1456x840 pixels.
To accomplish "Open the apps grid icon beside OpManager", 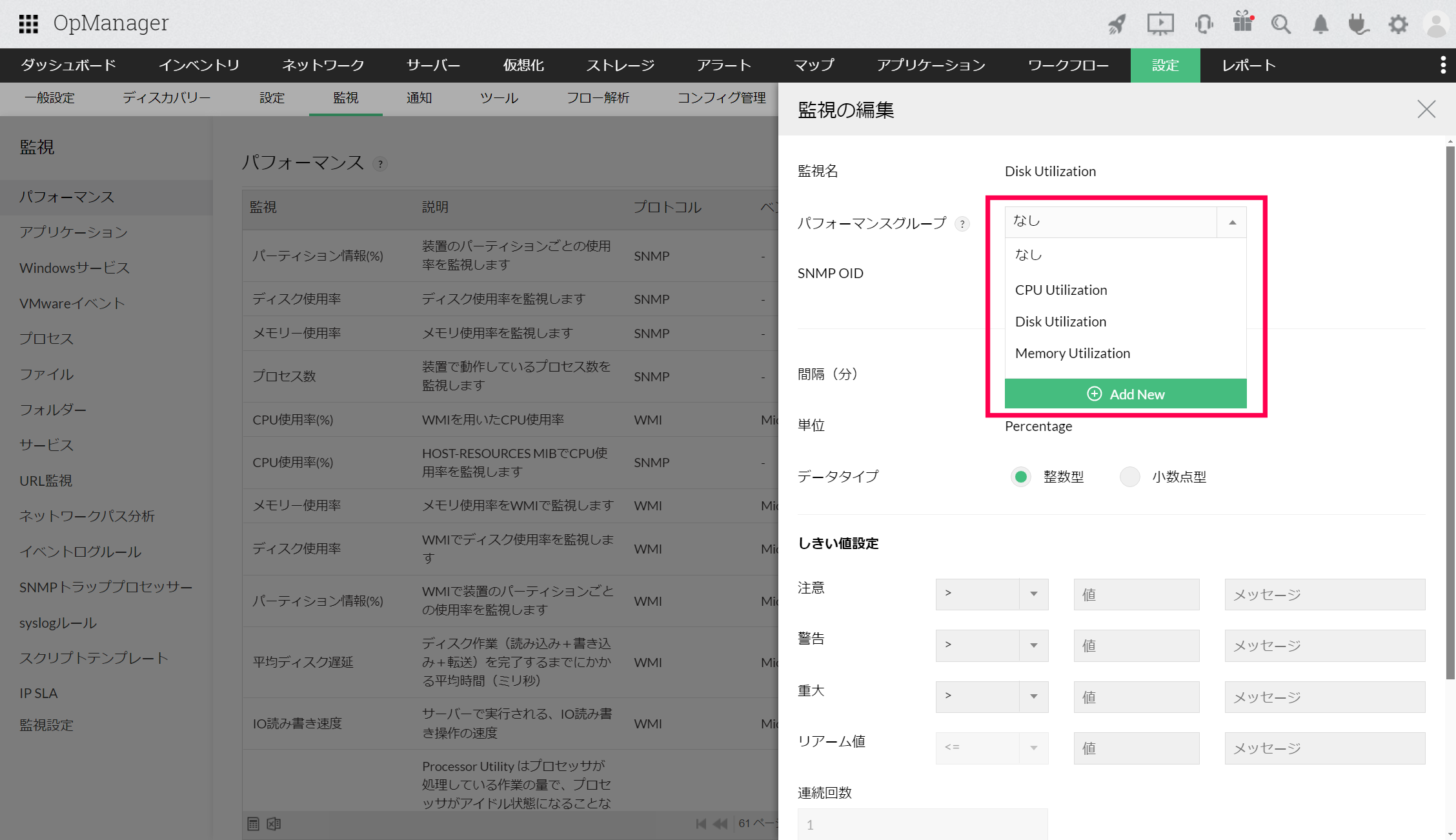I will (28, 24).
